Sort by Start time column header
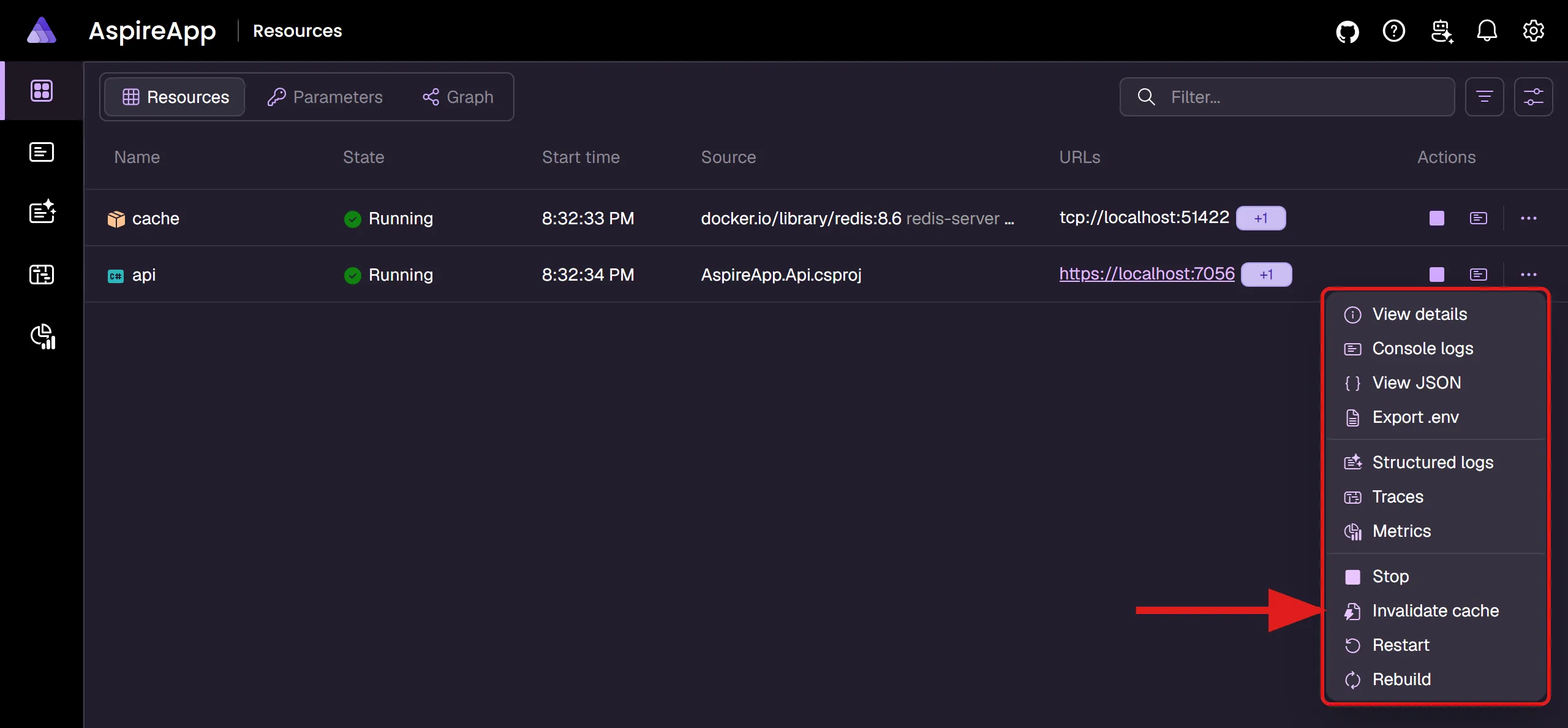This screenshot has height=728, width=1568. coord(581,157)
